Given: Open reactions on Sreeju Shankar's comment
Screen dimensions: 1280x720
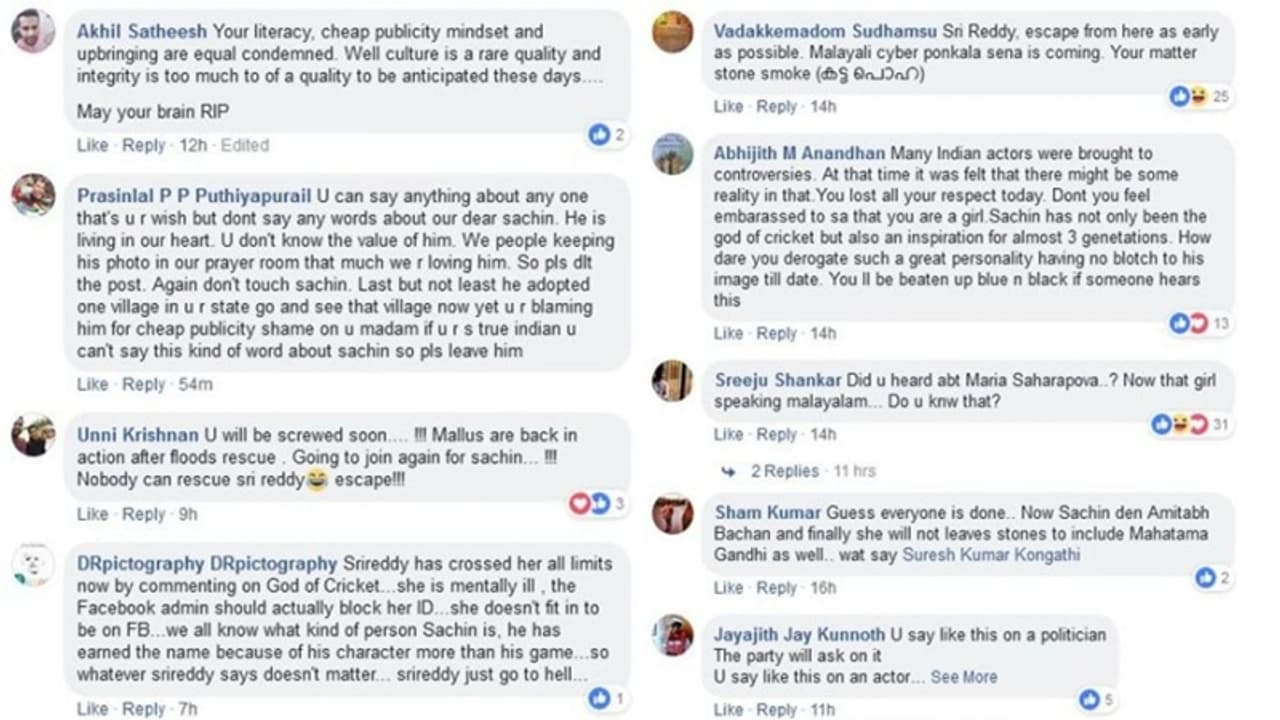Looking at the screenshot, I should click(x=1180, y=424).
